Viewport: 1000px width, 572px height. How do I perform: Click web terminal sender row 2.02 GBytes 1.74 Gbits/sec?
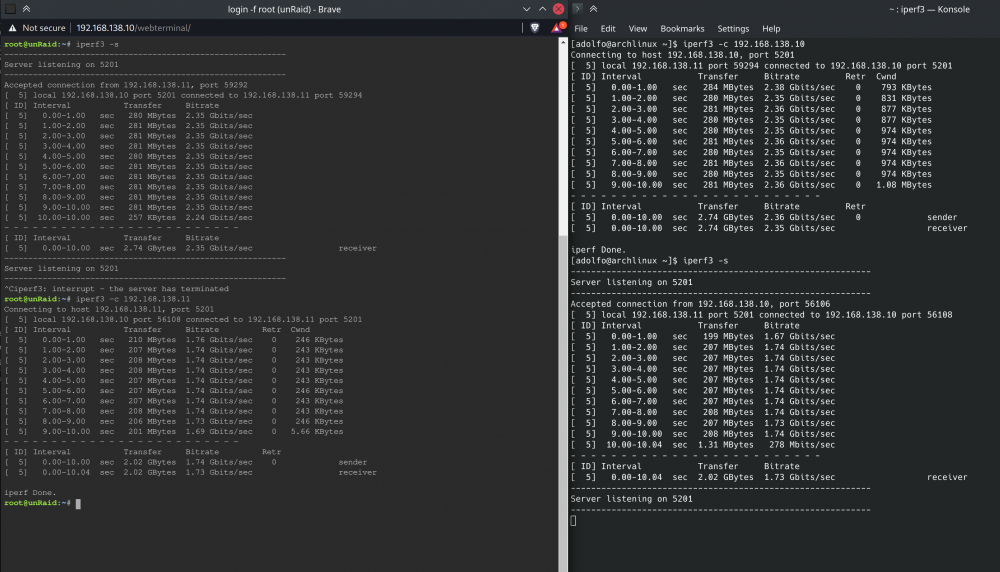pyautogui.click(x=185, y=462)
